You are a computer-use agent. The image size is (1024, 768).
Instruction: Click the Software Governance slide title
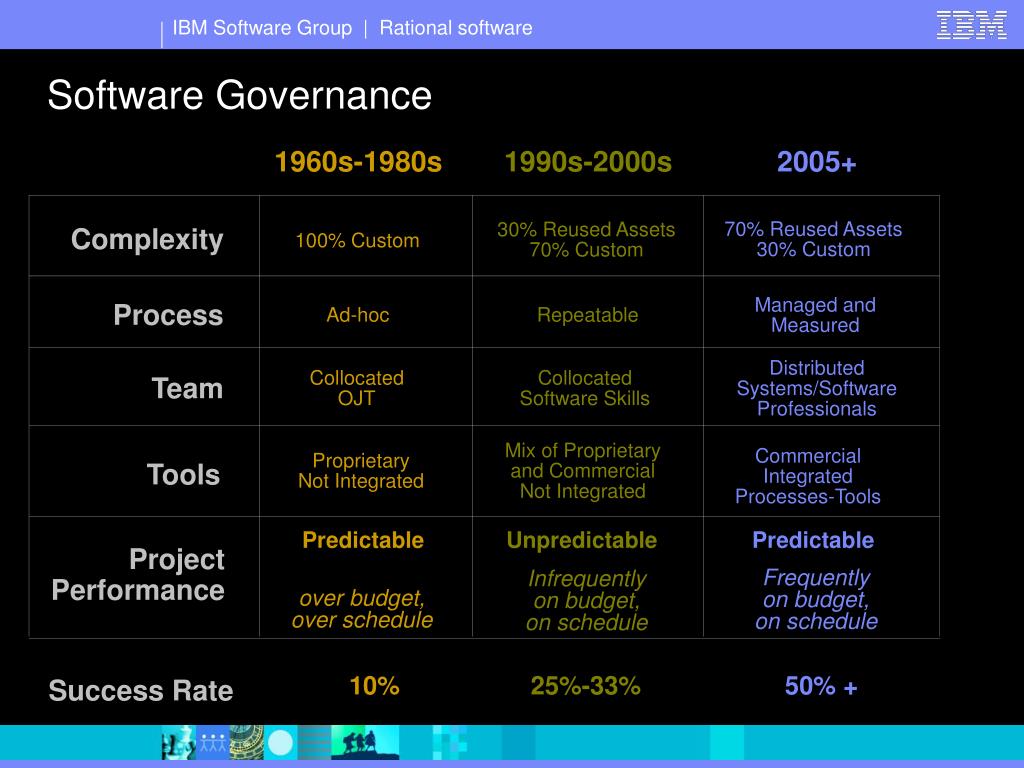pyautogui.click(x=240, y=97)
